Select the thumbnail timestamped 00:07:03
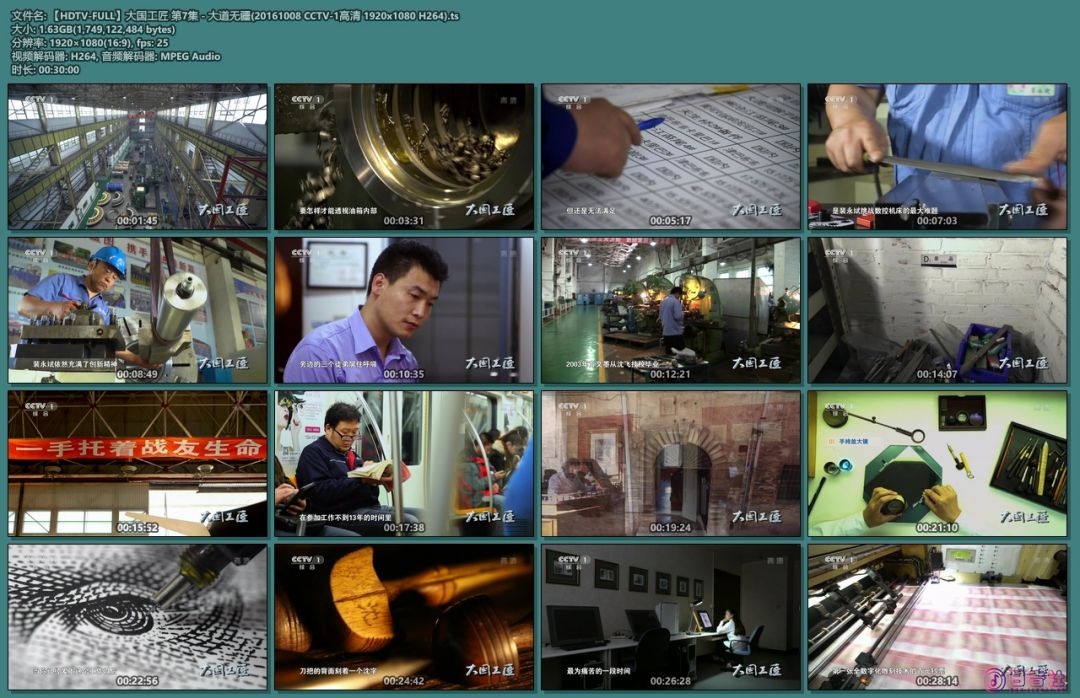This screenshot has width=1080, height=698. pos(937,156)
